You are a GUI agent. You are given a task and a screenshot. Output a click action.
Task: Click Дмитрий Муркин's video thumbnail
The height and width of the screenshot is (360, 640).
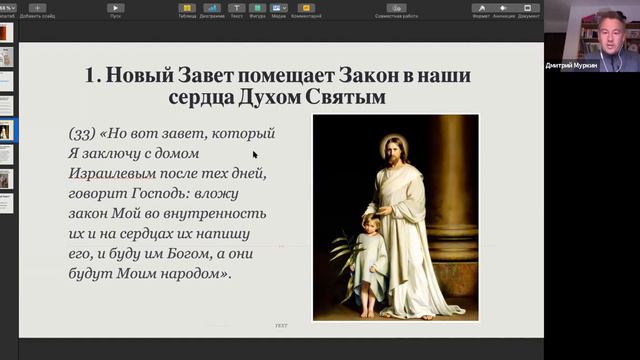click(x=592, y=36)
